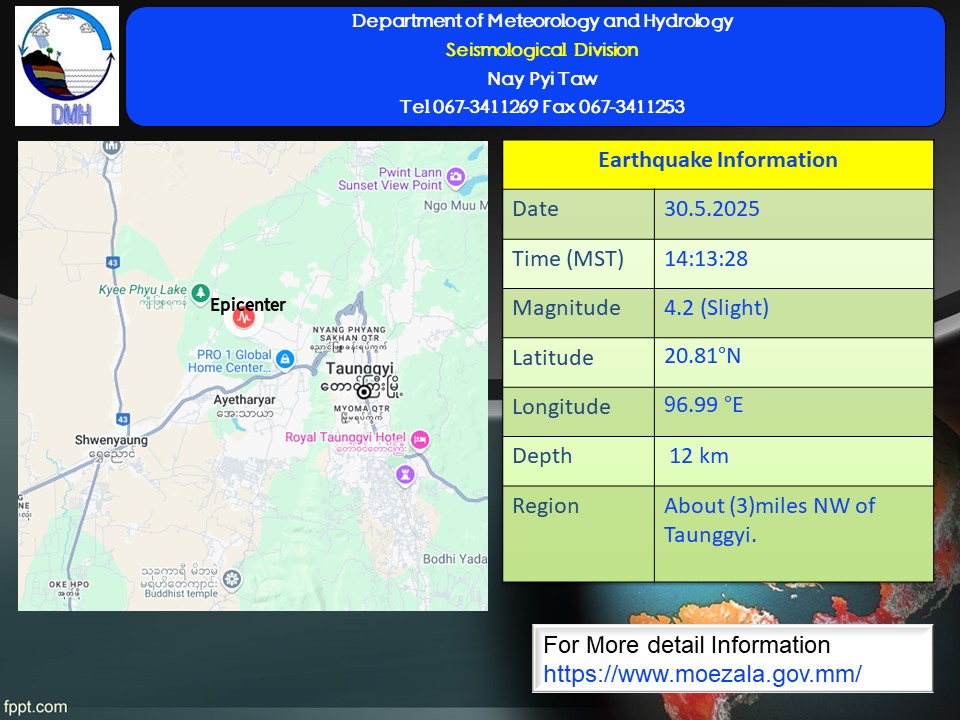Image resolution: width=960 pixels, height=720 pixels.
Task: Click Pwint Lann Sunset View Point camera pin
Action: [456, 178]
